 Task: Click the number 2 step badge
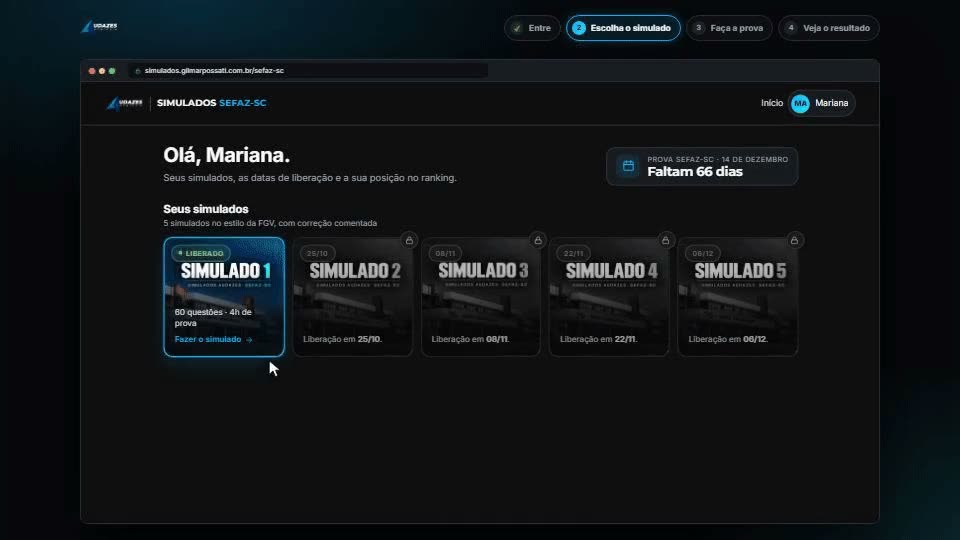click(579, 28)
